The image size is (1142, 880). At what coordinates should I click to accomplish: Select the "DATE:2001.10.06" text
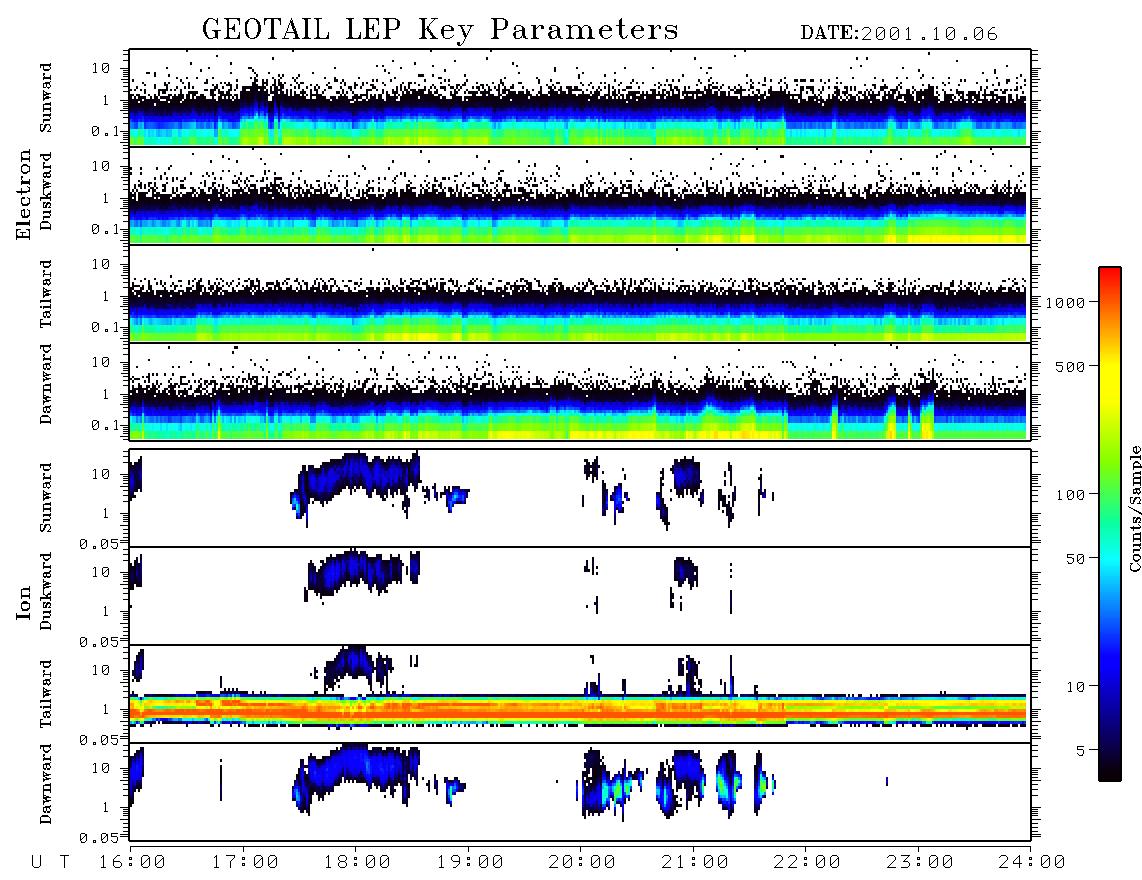click(x=899, y=34)
